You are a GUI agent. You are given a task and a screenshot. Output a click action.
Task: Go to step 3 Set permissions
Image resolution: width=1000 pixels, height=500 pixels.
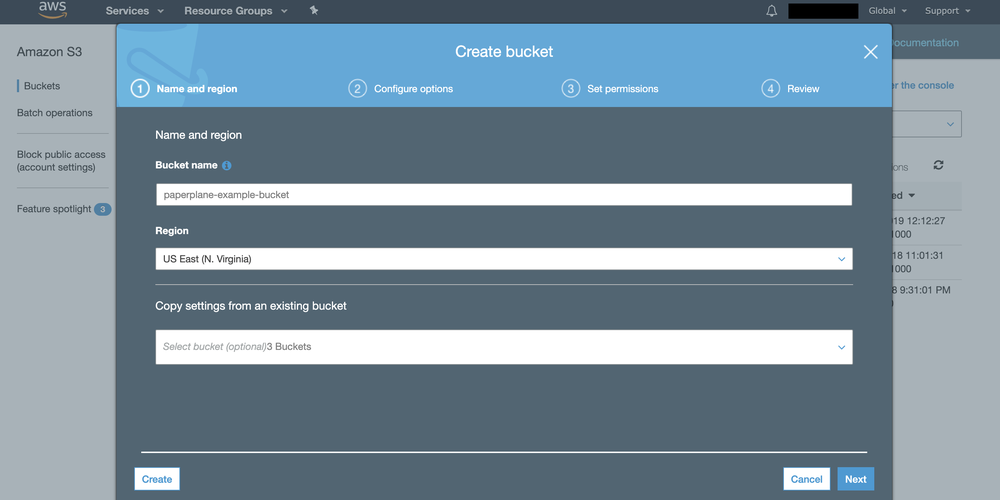tap(610, 89)
